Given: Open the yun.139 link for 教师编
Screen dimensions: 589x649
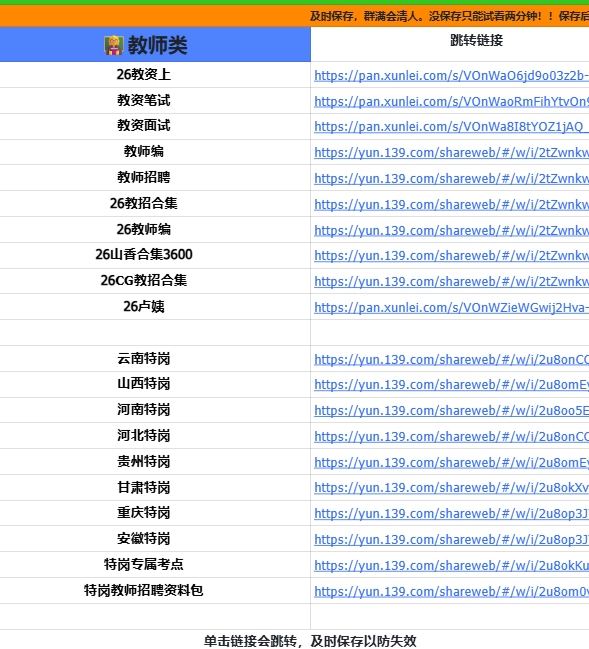Looking at the screenshot, I should click(451, 153).
